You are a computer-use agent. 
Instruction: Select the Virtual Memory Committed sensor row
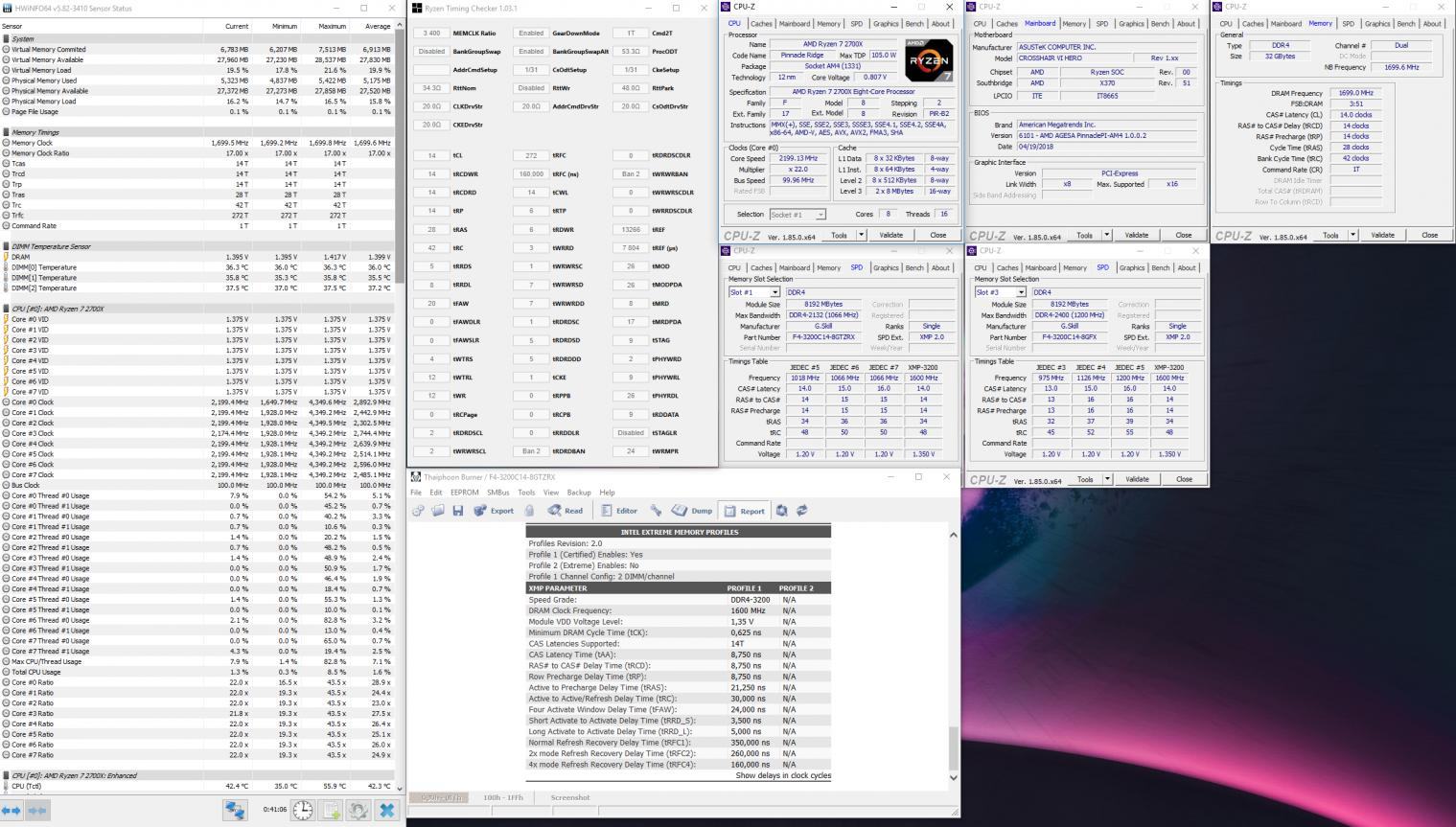pyautogui.click(x=197, y=49)
